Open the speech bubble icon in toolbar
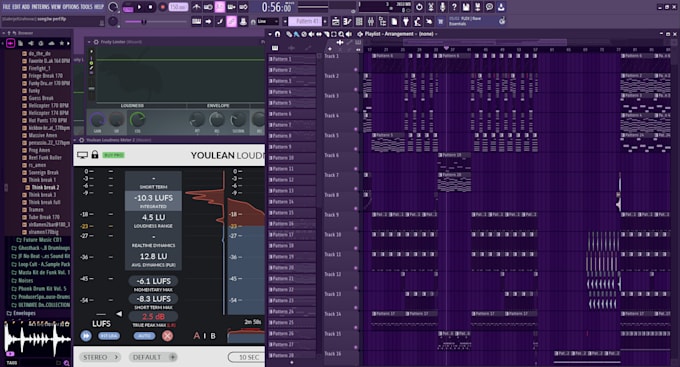The height and width of the screenshot is (367, 680). click(490, 7)
